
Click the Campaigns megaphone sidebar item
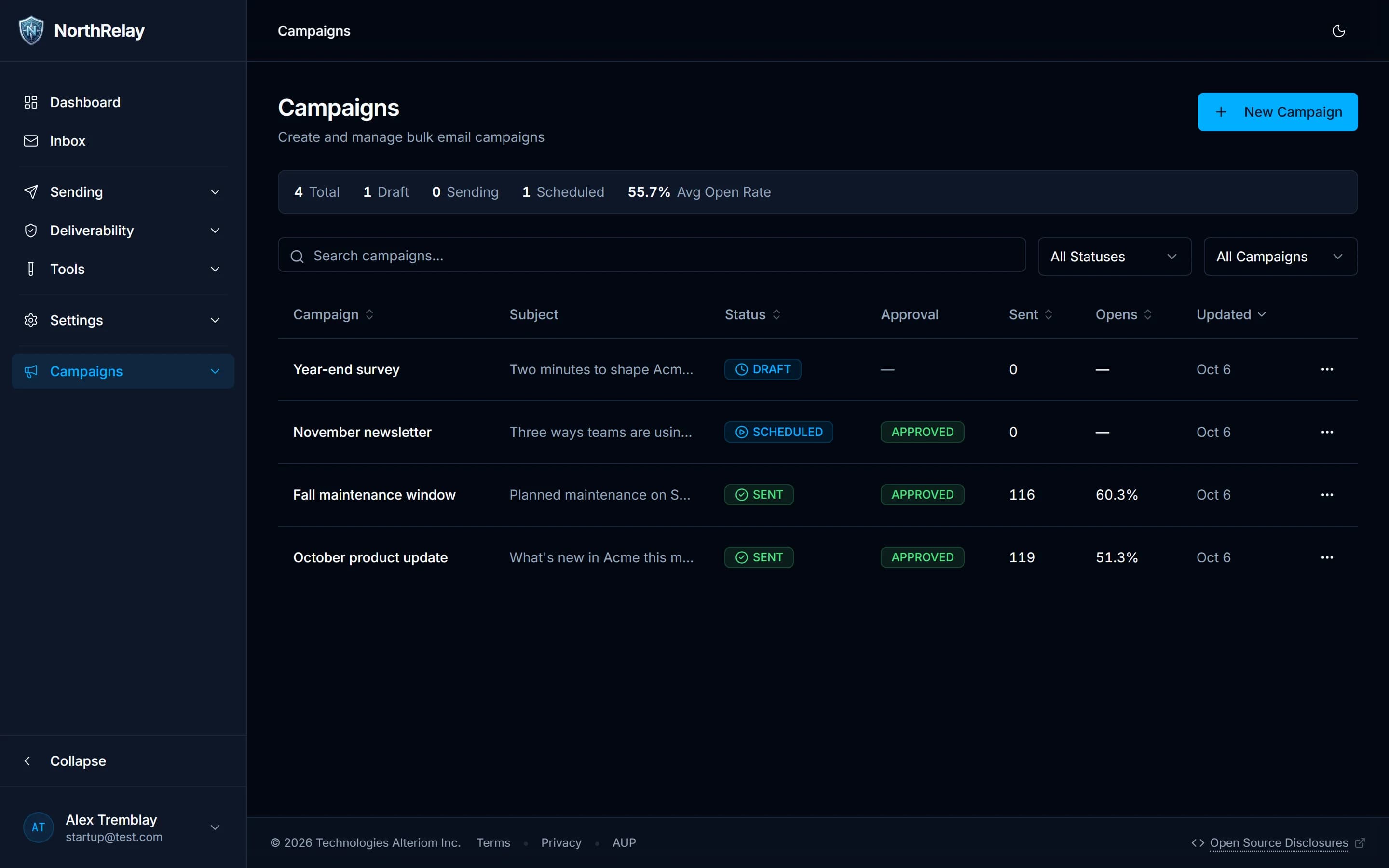pyautogui.click(x=123, y=371)
